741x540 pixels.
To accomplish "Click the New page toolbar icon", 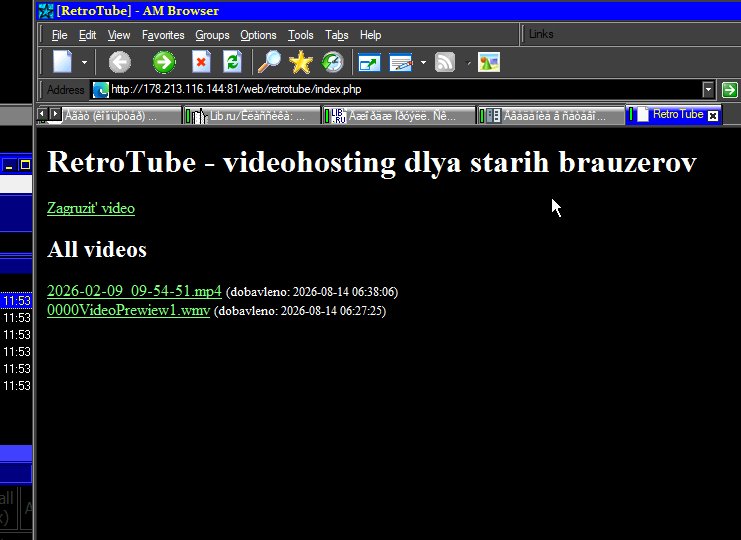I will [x=63, y=62].
